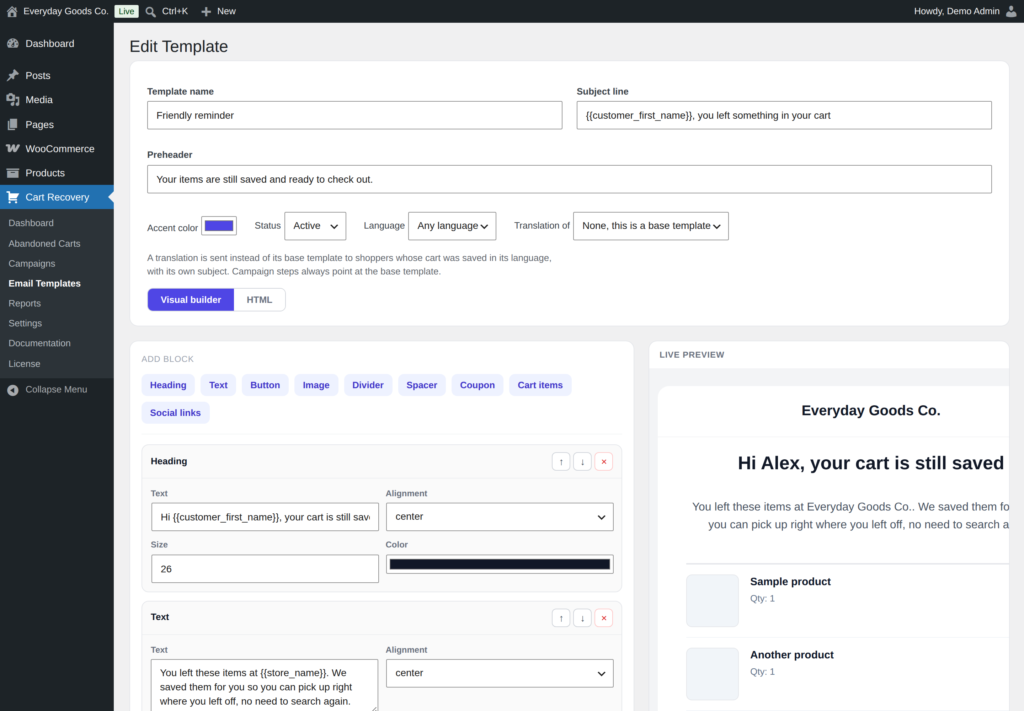Open Abandoned Carts submenu item
The width and height of the screenshot is (1024, 711).
[44, 244]
